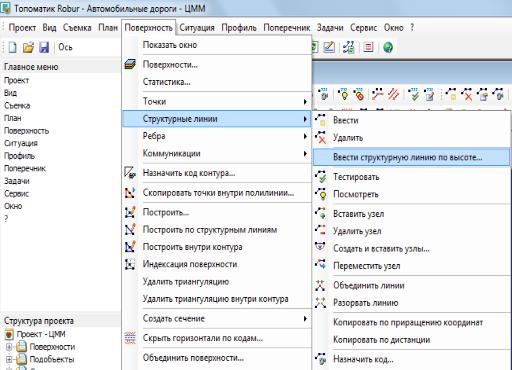512x370 pixels.
Task: Choose Скрыть горизонтали по кодам...
Action: point(217,338)
